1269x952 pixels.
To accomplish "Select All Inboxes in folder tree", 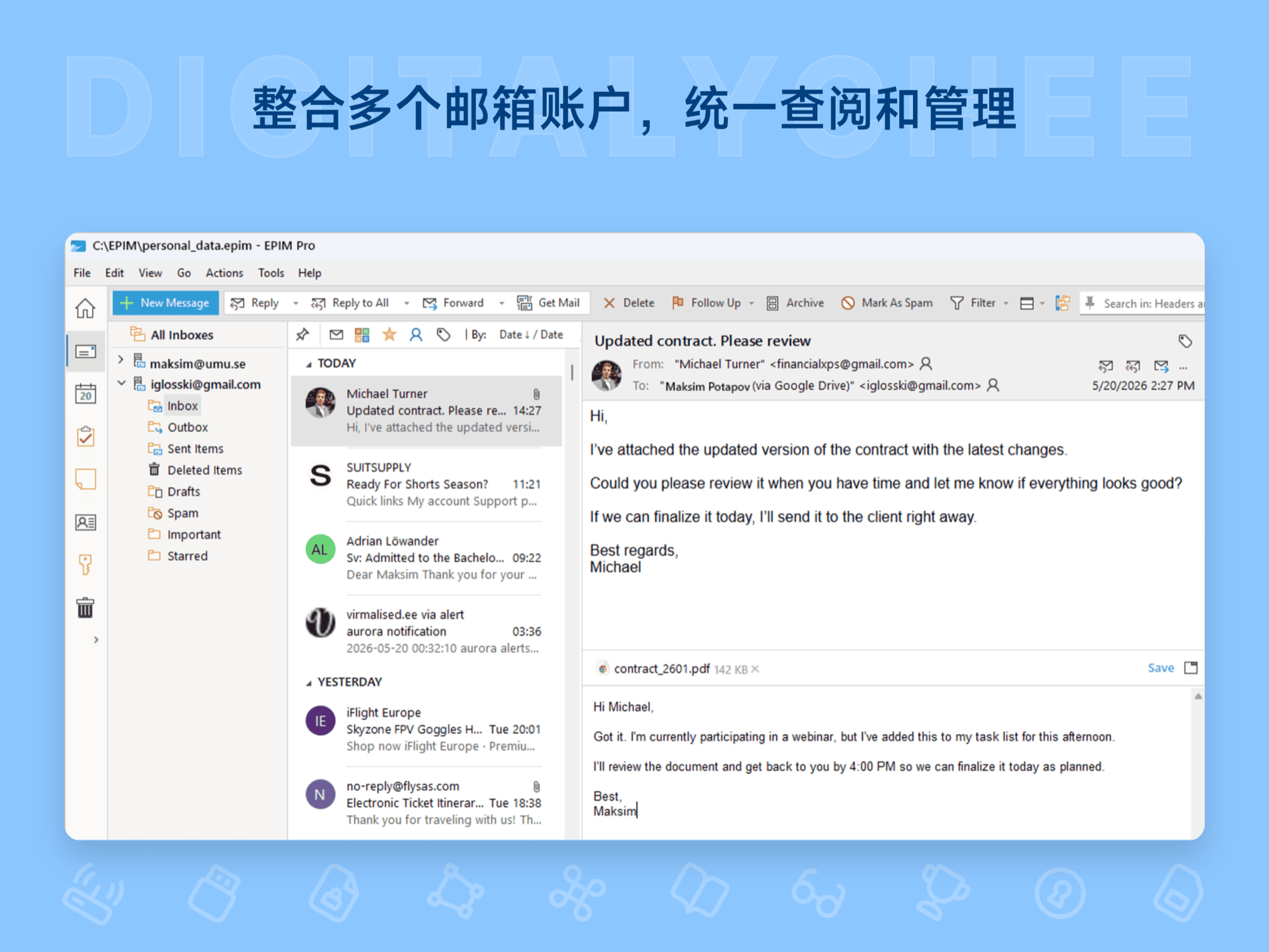I will point(172,335).
